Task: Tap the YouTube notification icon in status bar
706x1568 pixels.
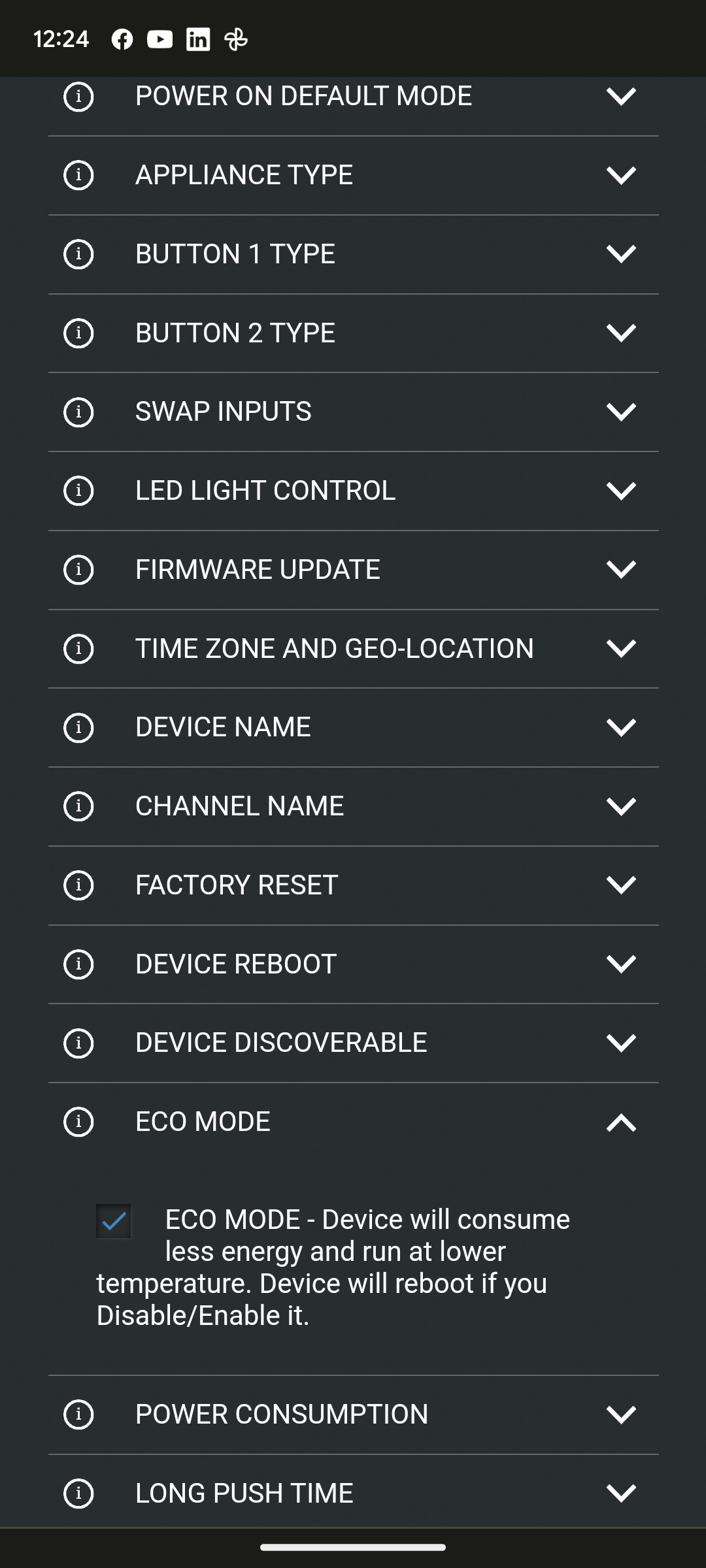Action: tap(160, 40)
